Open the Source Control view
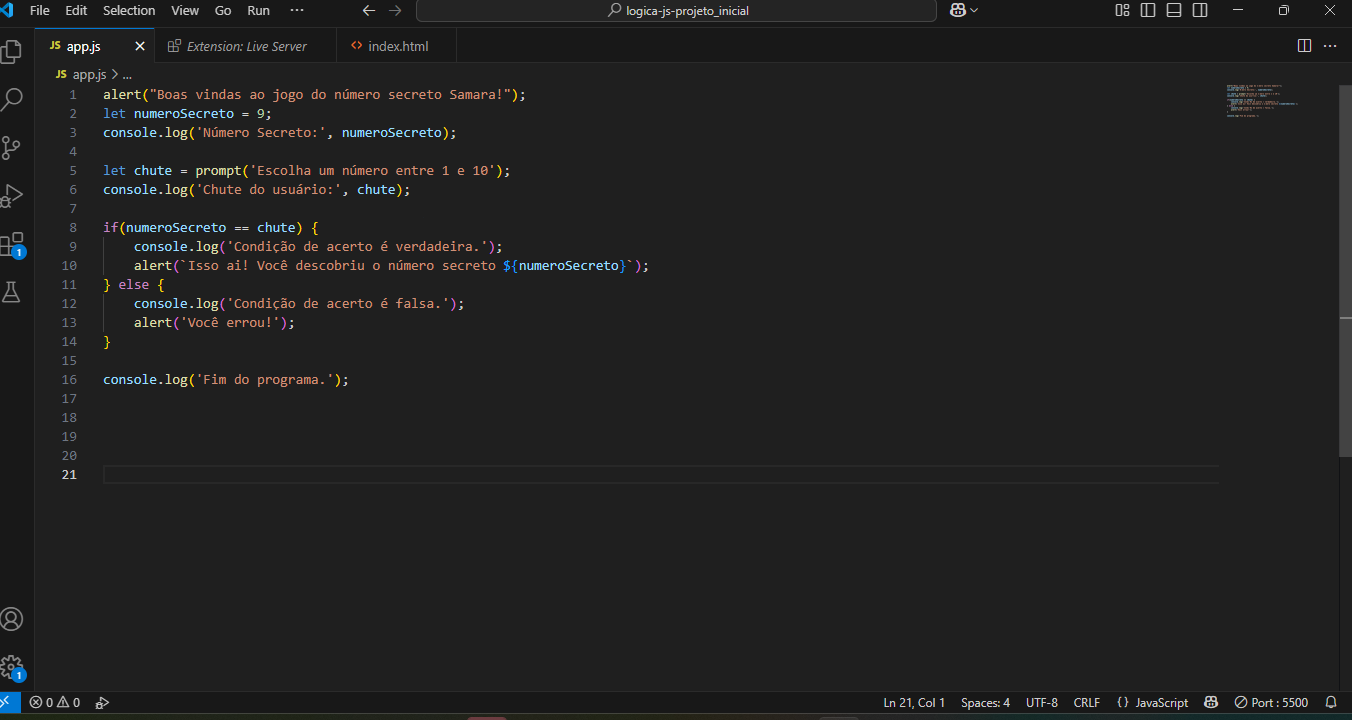Screen dimensions: 1352x720 pyautogui.click(x=12, y=148)
